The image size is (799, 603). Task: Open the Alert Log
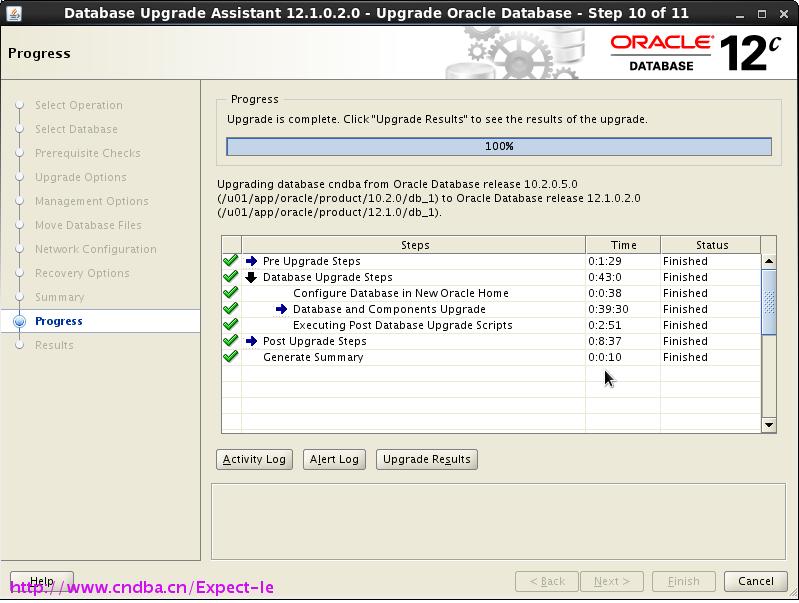334,459
